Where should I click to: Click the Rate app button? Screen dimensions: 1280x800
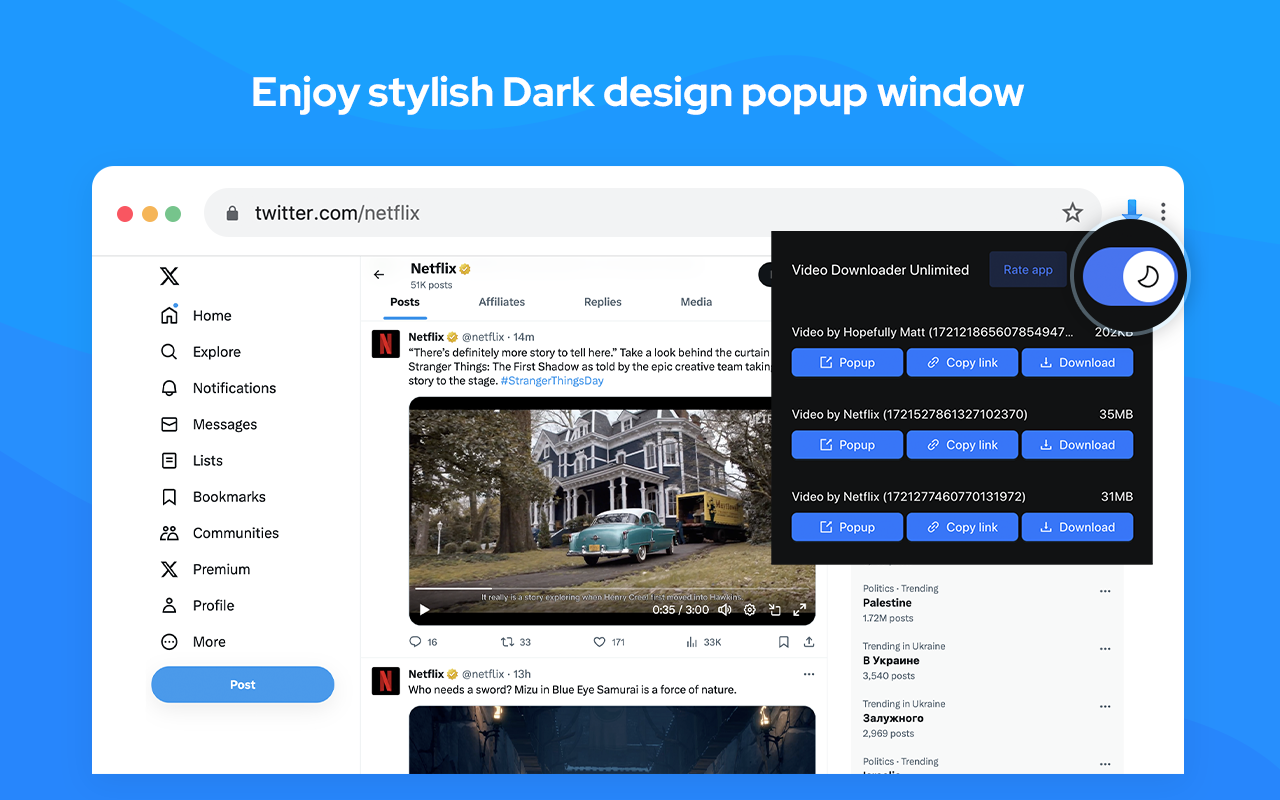click(x=1027, y=269)
